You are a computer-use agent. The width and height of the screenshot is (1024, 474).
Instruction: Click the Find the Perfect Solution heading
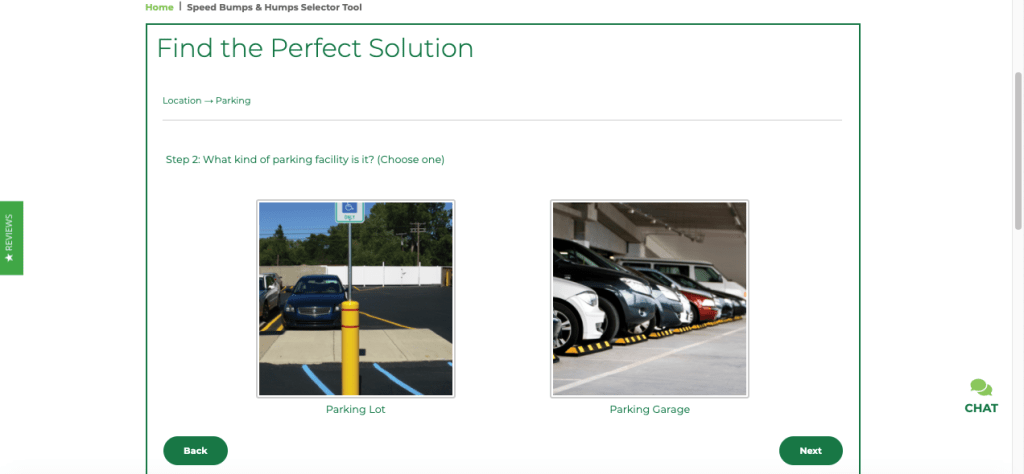[315, 48]
